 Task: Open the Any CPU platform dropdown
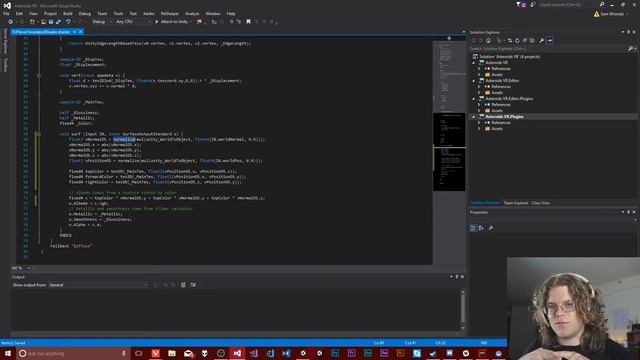click(x=133, y=22)
